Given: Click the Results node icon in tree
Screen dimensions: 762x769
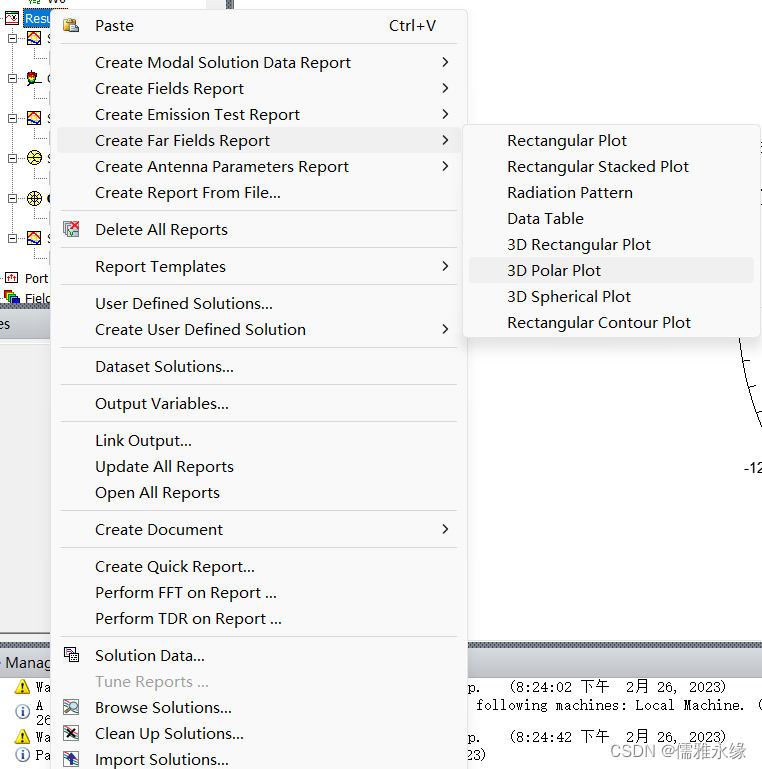Looking at the screenshot, I should (12, 19).
